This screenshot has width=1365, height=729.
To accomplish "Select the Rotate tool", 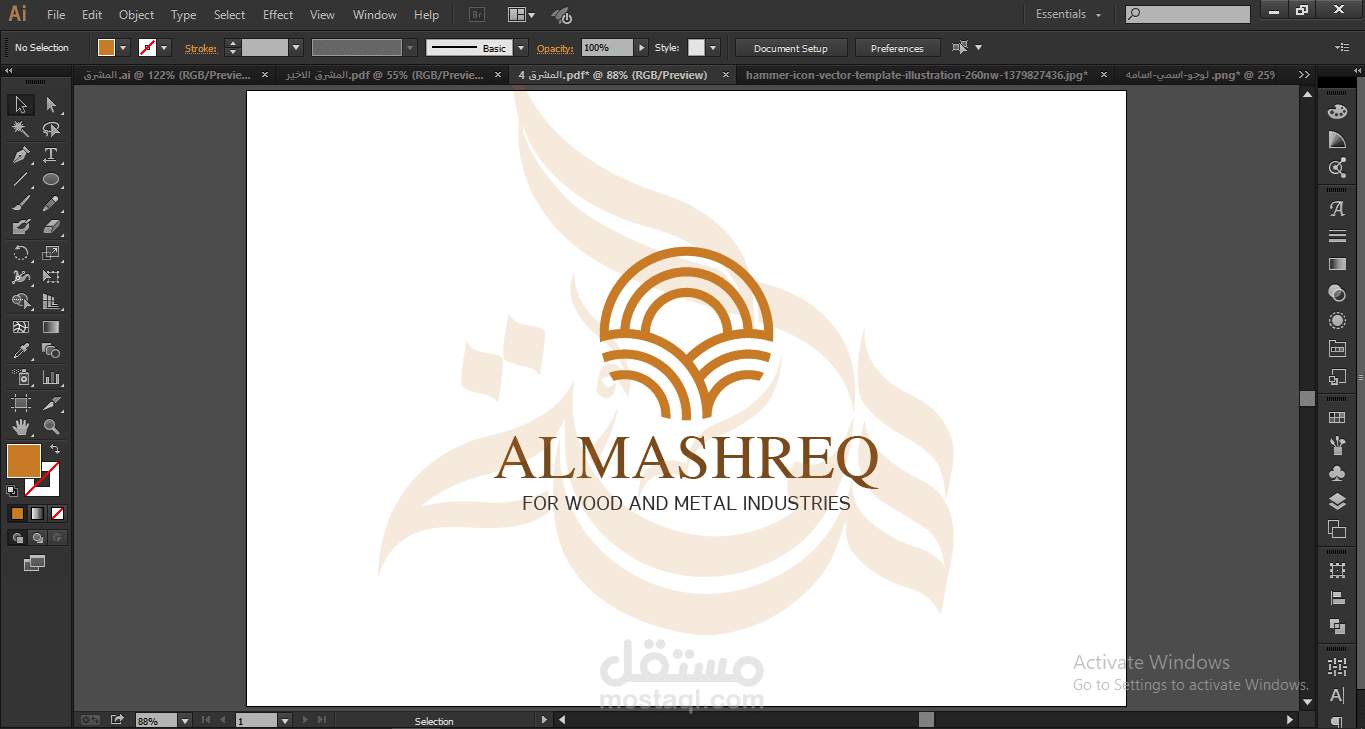I will (21, 253).
